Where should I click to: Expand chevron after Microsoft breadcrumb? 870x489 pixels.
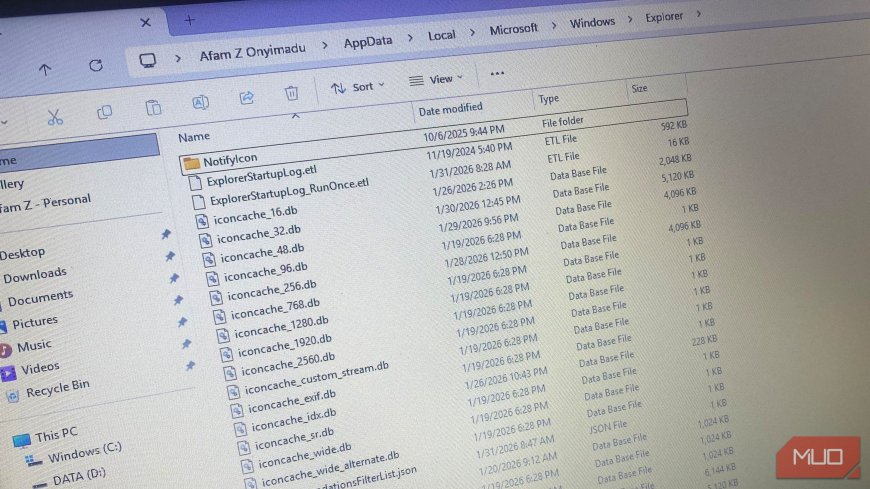[x=554, y=26]
